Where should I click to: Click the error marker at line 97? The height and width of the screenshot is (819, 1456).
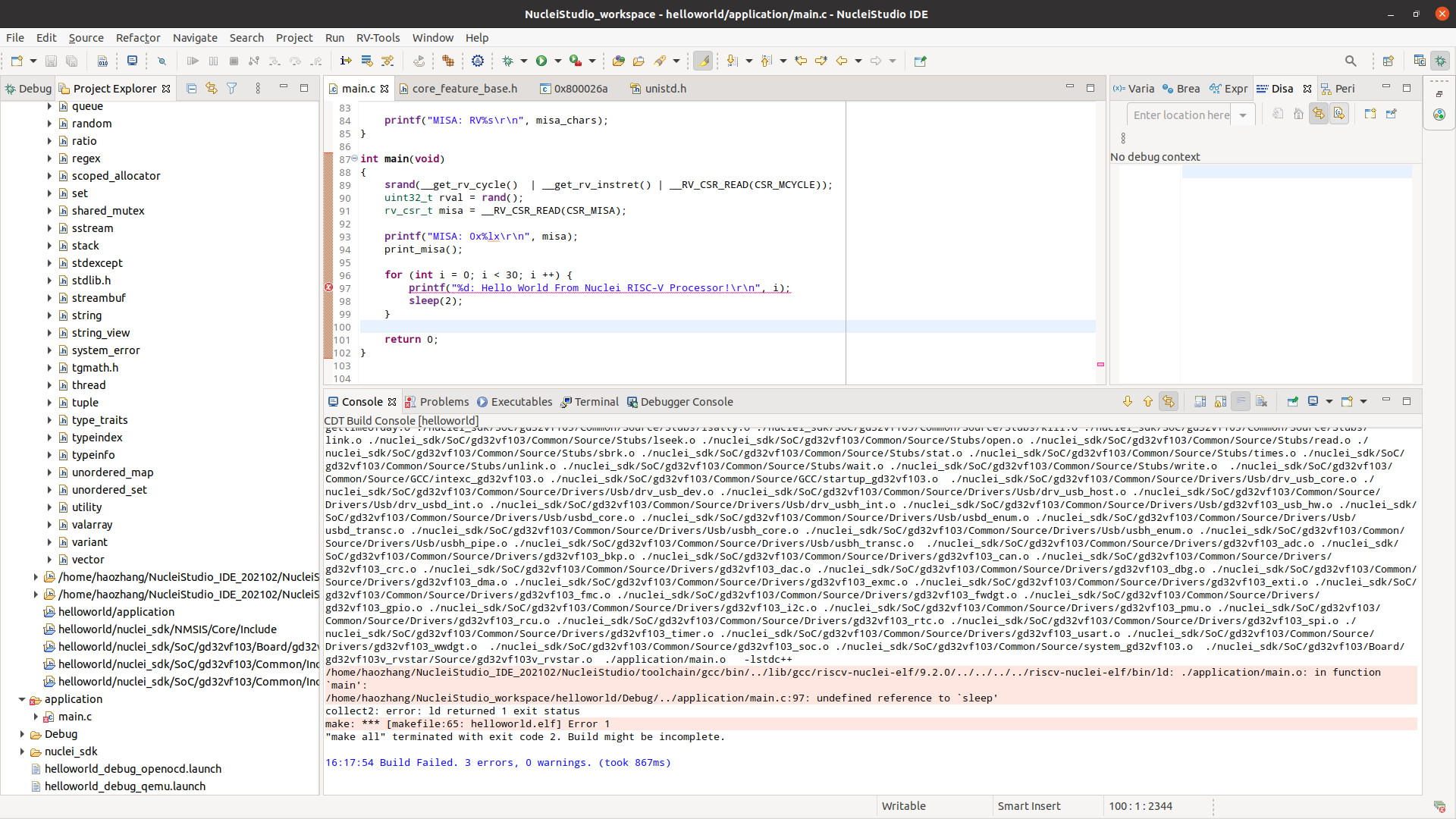pyautogui.click(x=328, y=288)
